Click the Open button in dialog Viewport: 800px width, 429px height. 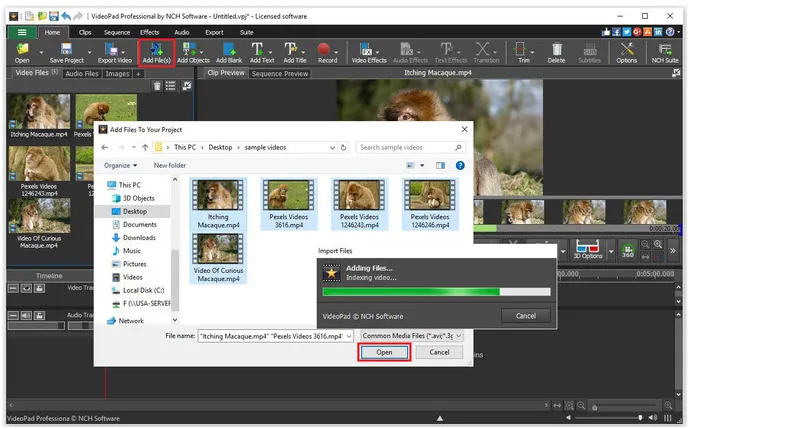(384, 352)
